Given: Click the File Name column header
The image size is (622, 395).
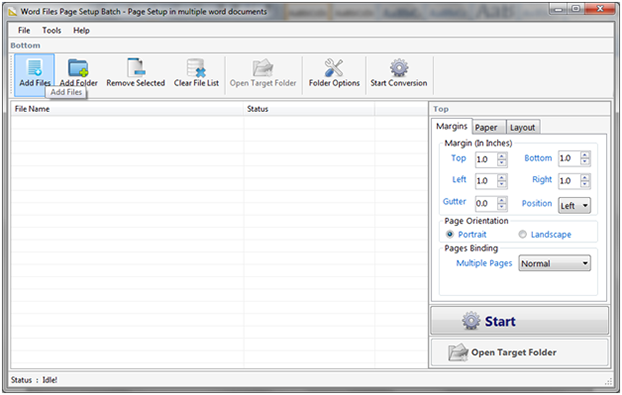Looking at the screenshot, I should click(127, 109).
